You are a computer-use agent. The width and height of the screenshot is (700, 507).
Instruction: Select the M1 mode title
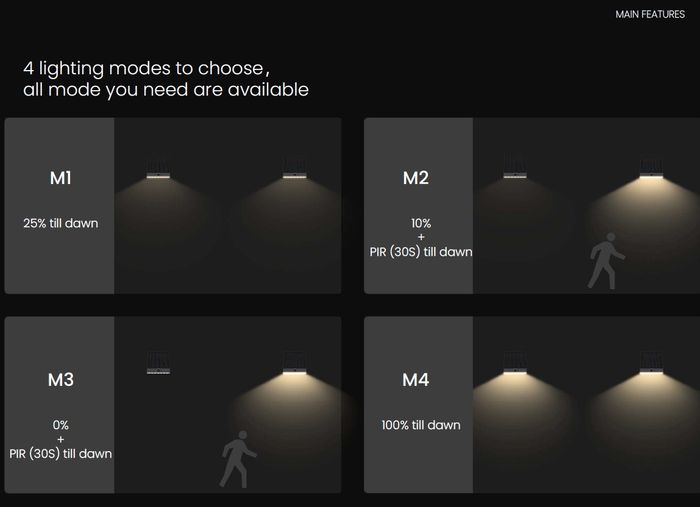(60, 179)
